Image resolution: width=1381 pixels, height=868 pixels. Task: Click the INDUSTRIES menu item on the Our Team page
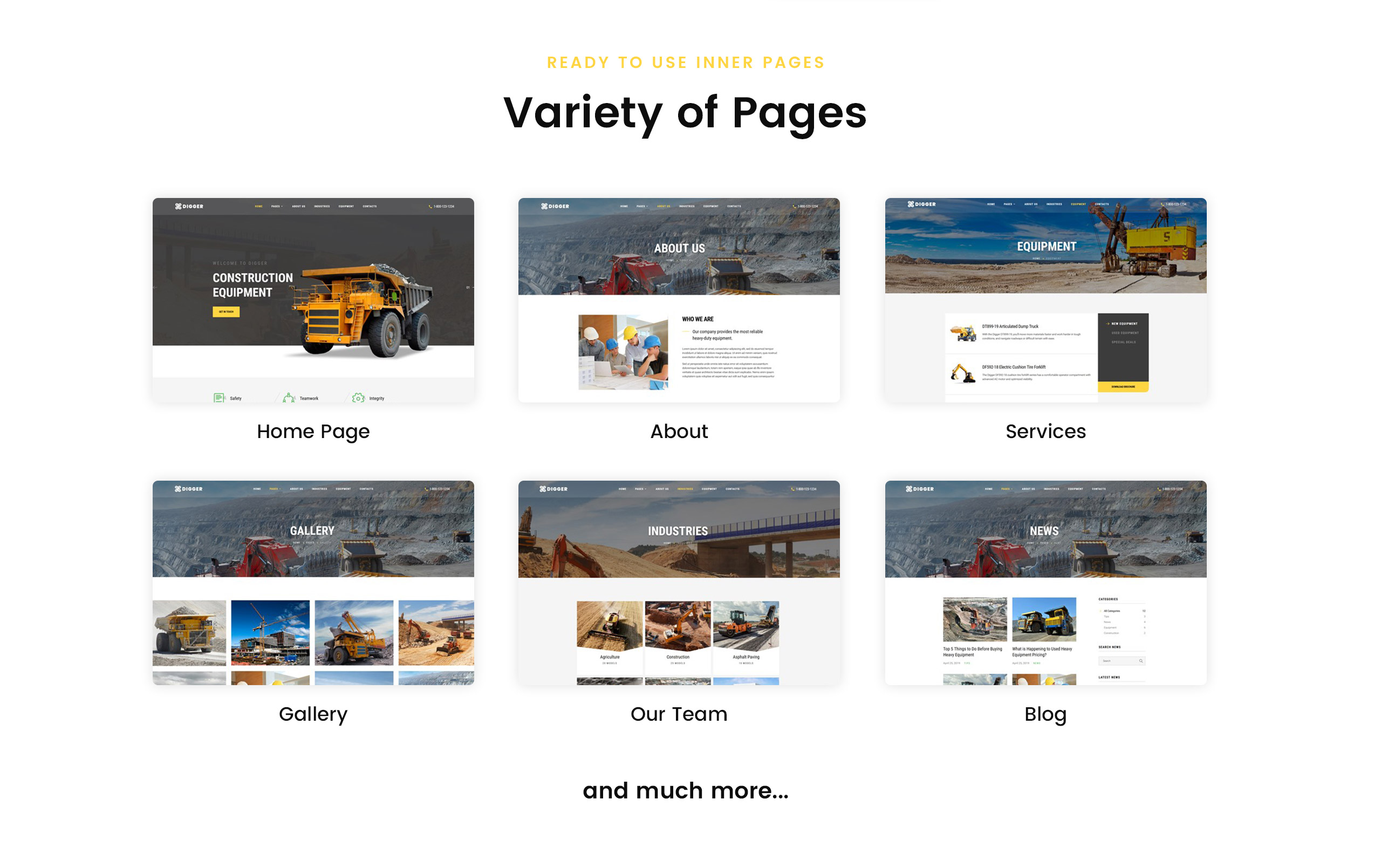(x=684, y=489)
